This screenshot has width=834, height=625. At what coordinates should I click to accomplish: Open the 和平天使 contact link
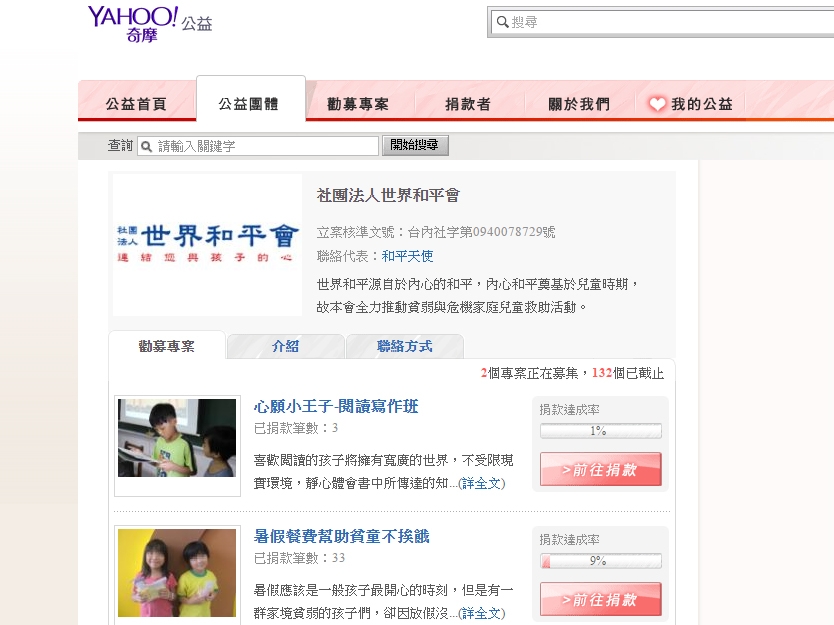pos(407,256)
